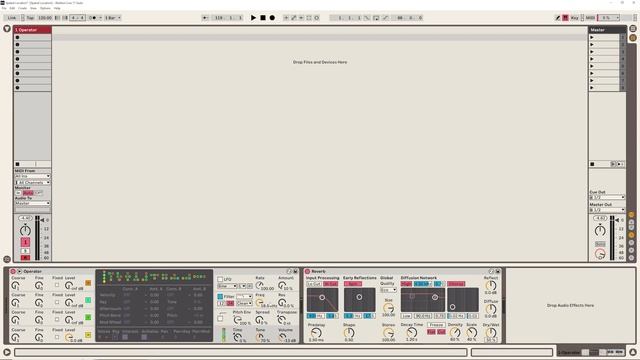
Task: Click the Follow playback icon
Action: 206,18
